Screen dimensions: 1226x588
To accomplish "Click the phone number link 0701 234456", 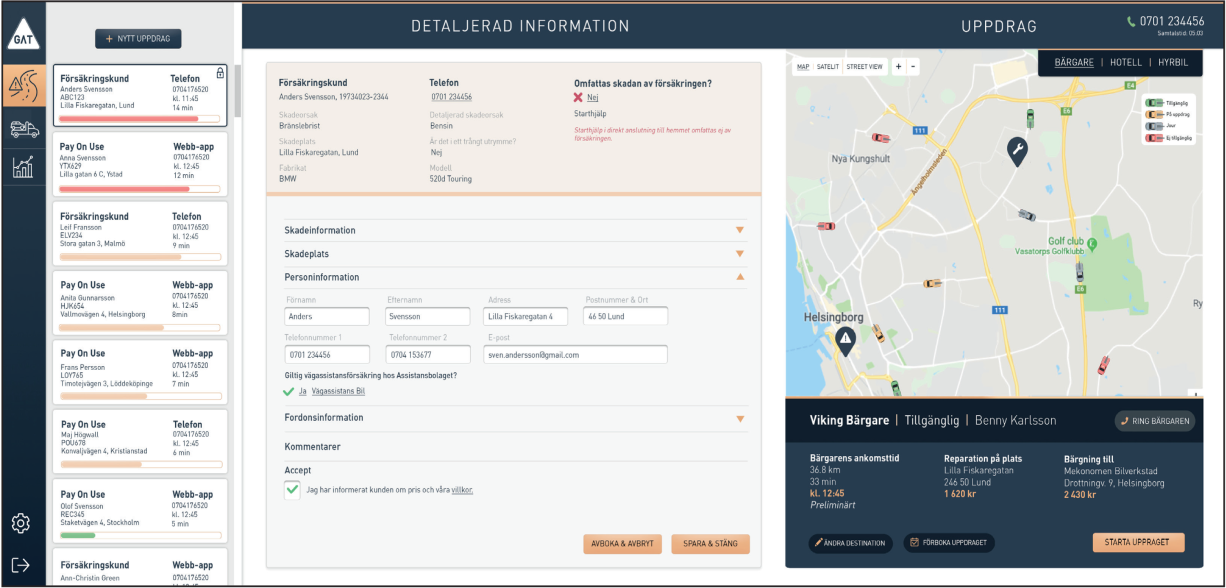I will 451,97.
